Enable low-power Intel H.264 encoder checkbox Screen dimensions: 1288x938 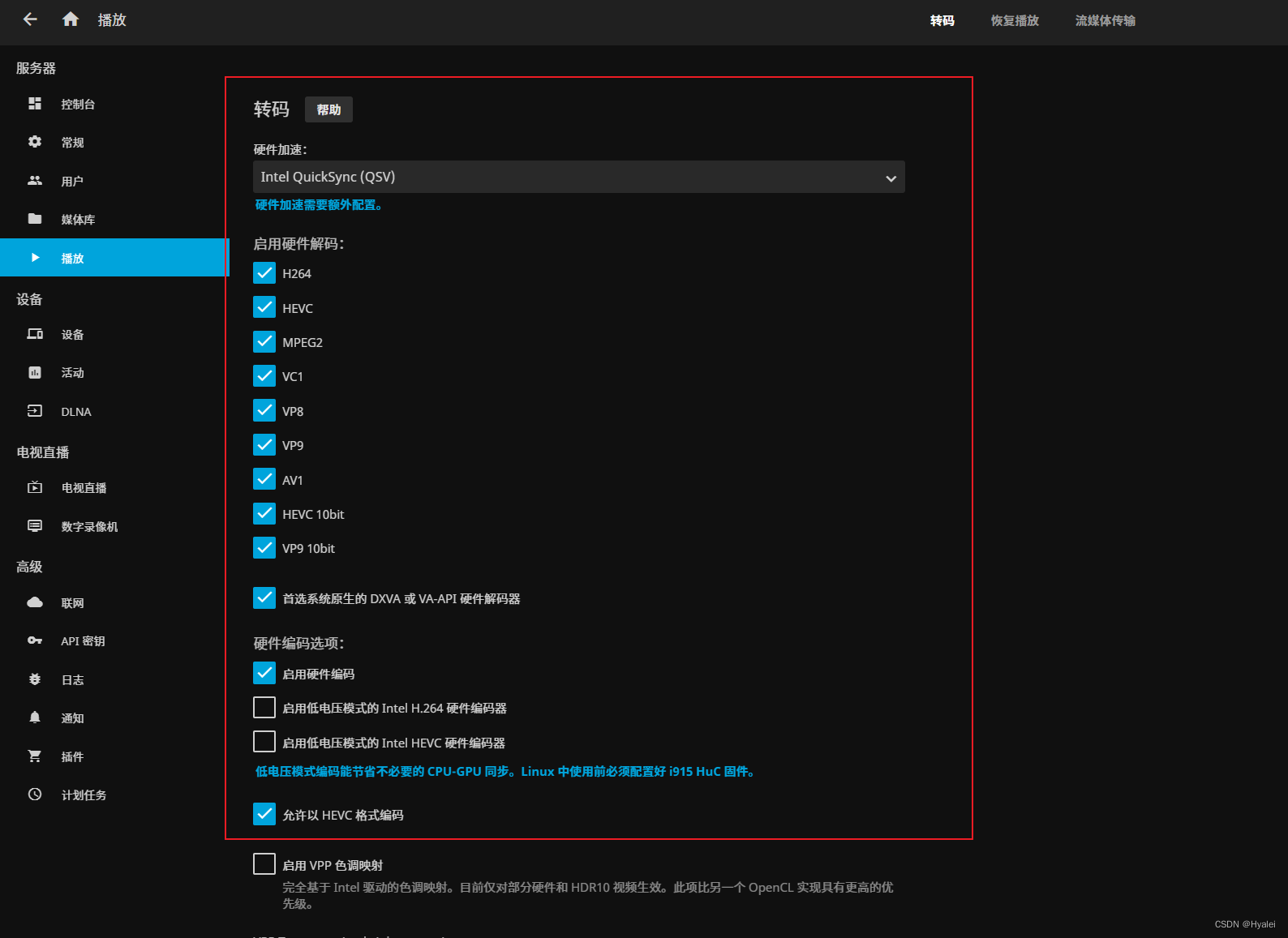(264, 708)
